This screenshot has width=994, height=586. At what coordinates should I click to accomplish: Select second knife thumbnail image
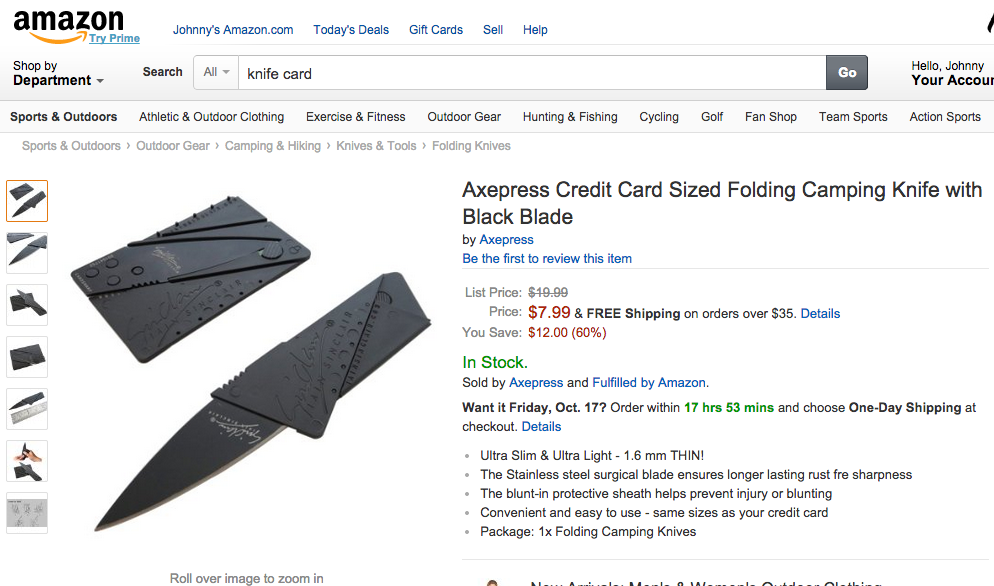pyautogui.click(x=27, y=253)
